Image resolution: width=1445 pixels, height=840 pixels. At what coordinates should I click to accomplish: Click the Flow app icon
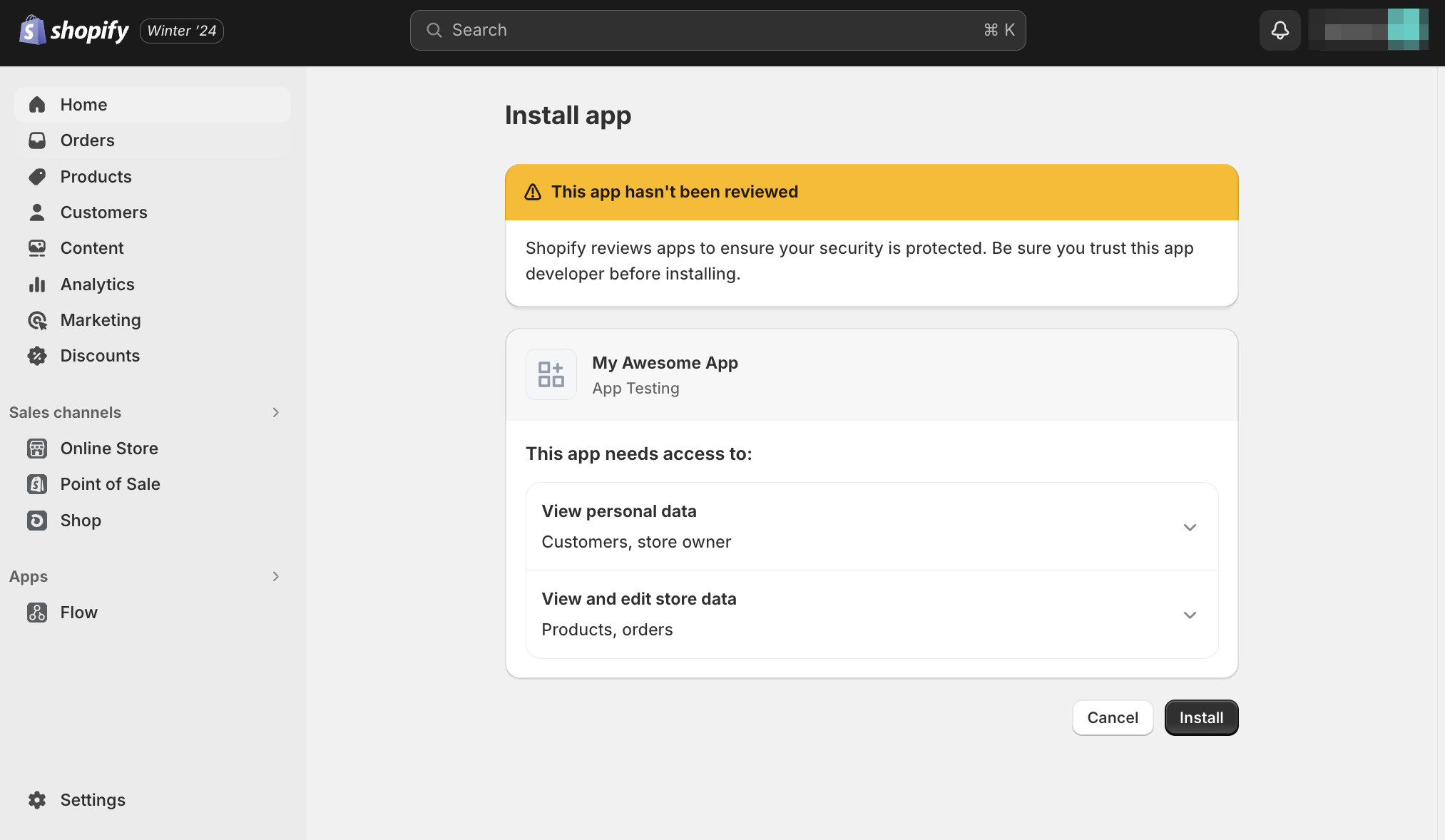click(x=37, y=613)
